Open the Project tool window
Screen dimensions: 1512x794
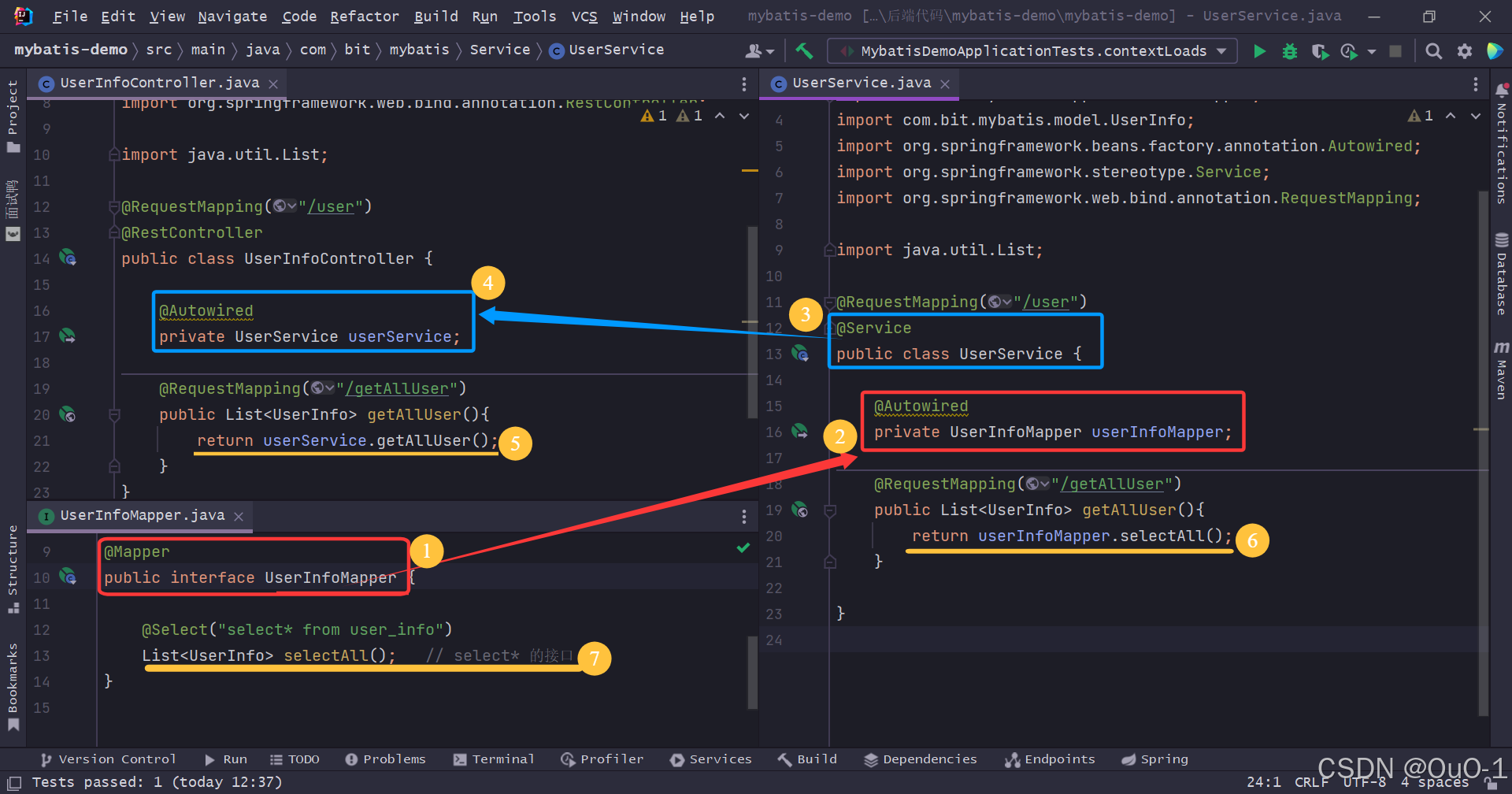[x=13, y=117]
